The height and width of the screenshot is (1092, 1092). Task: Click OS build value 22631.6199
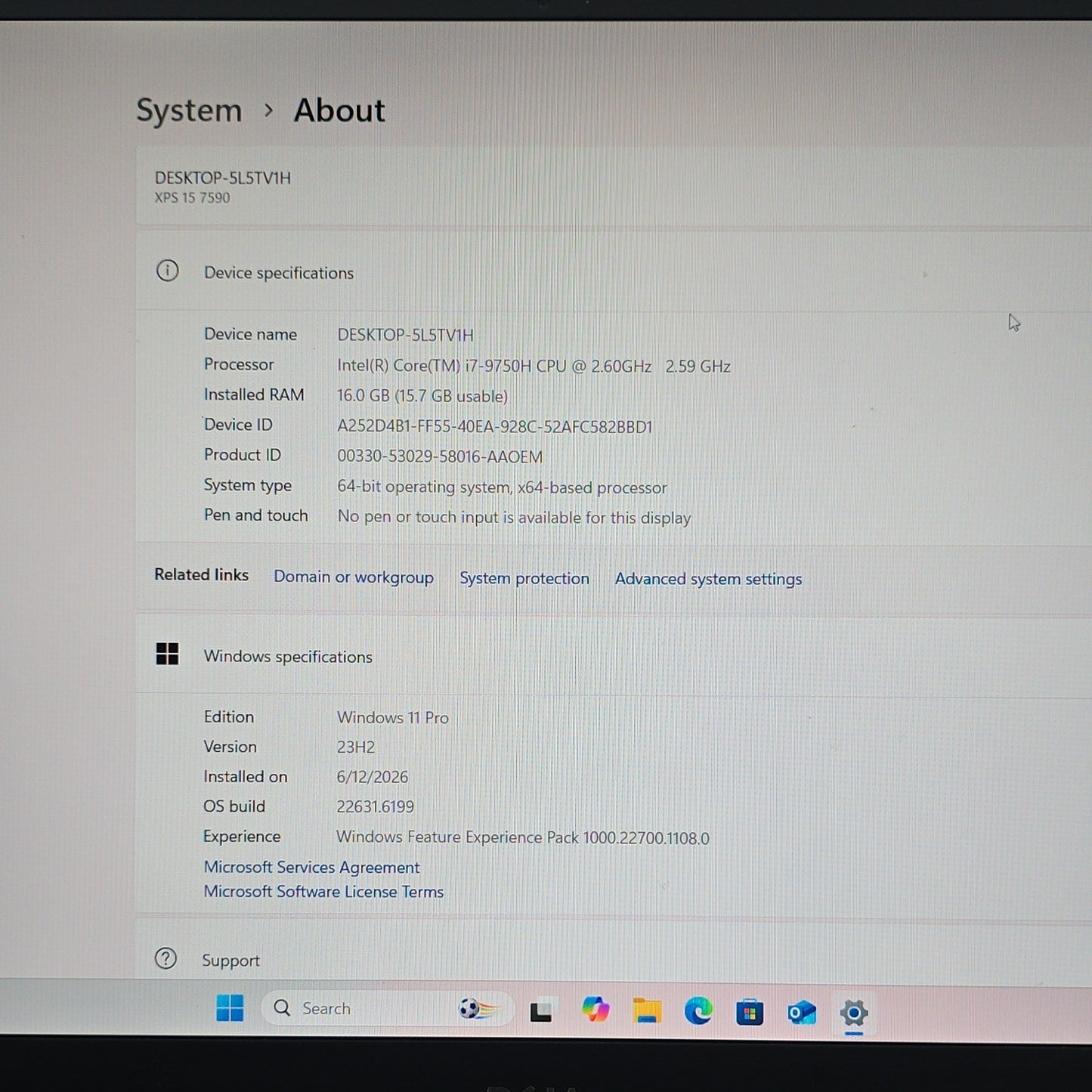(x=376, y=807)
